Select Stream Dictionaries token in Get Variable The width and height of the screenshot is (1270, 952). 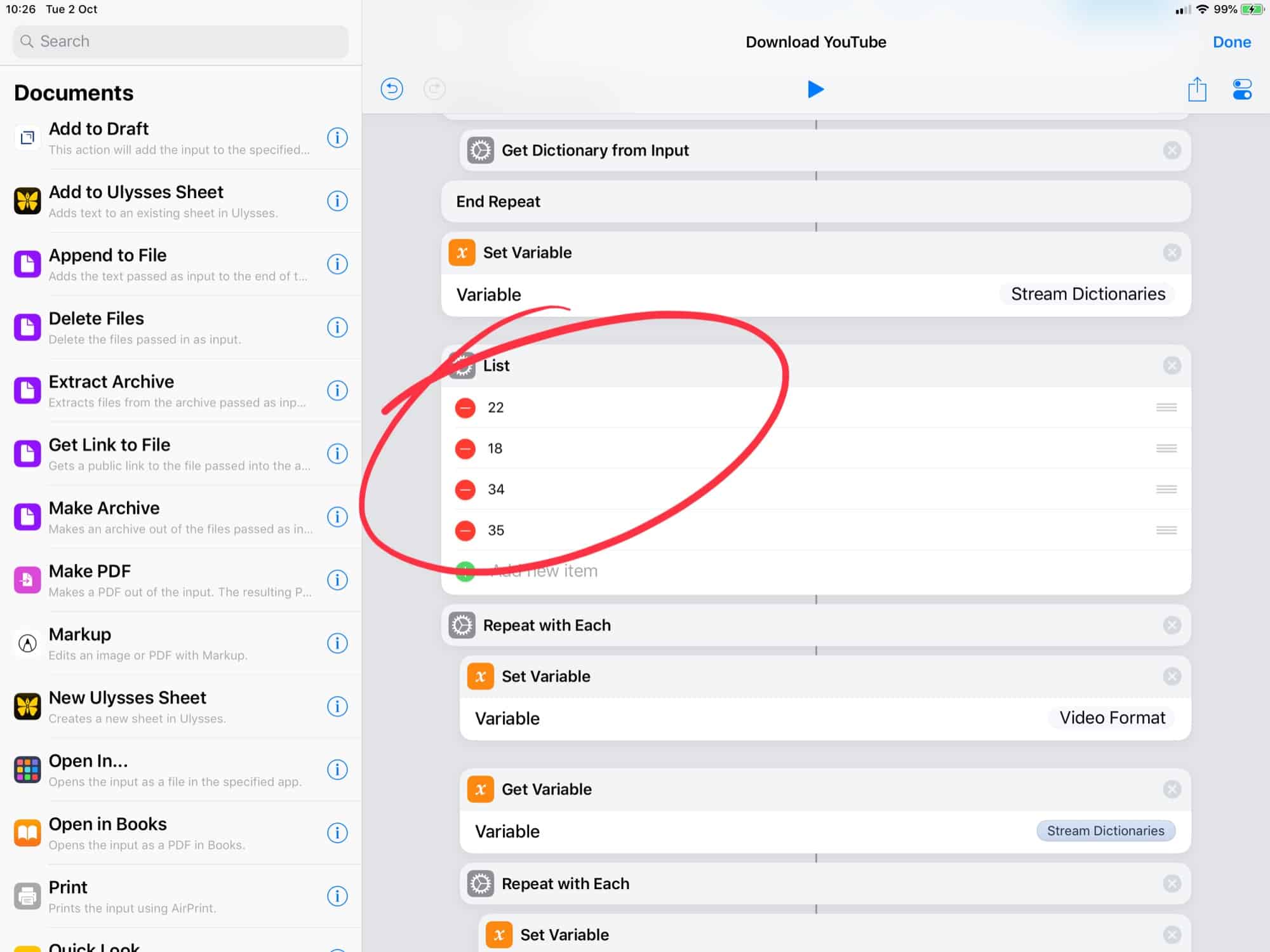[1105, 831]
